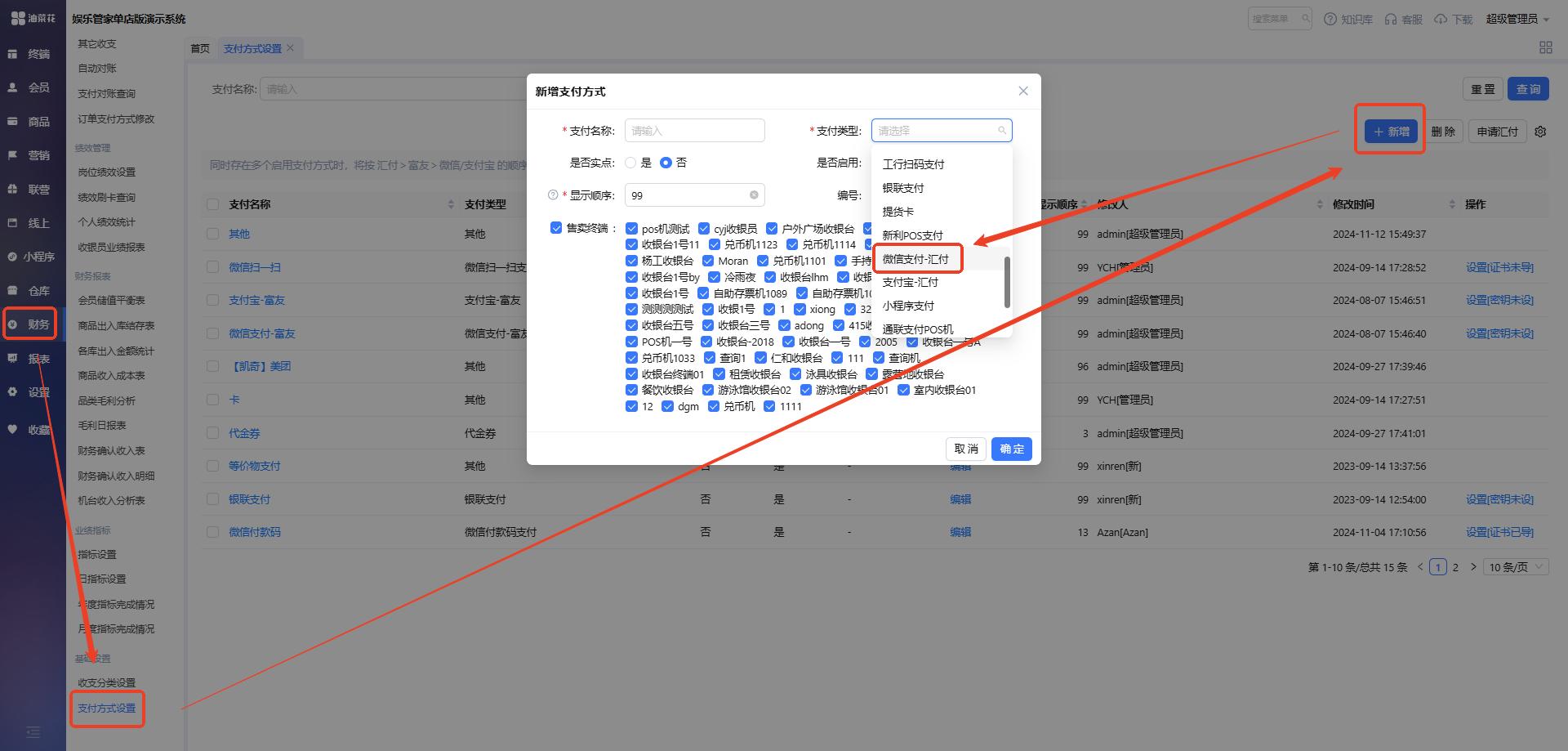Viewport: 1568px width, 751px height.
Task: Open the 设置 sidebar gear icon
Action: [x=12, y=392]
